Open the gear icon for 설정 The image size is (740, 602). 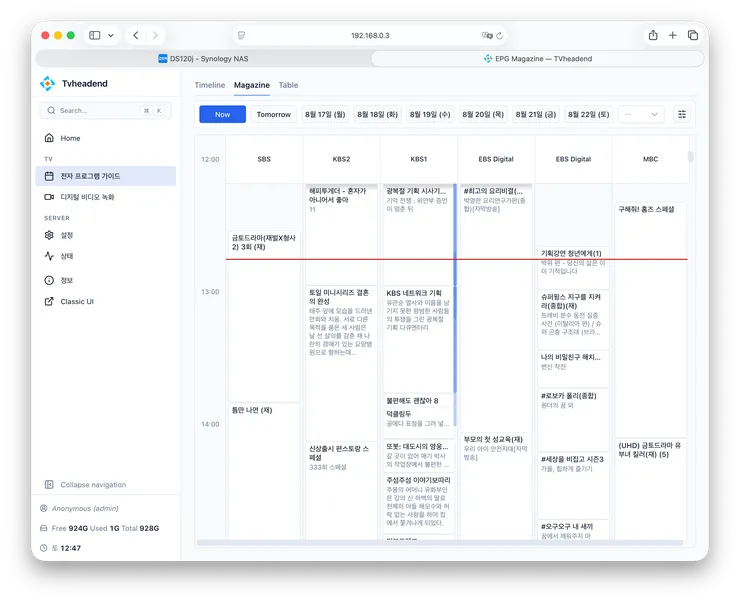pos(49,235)
